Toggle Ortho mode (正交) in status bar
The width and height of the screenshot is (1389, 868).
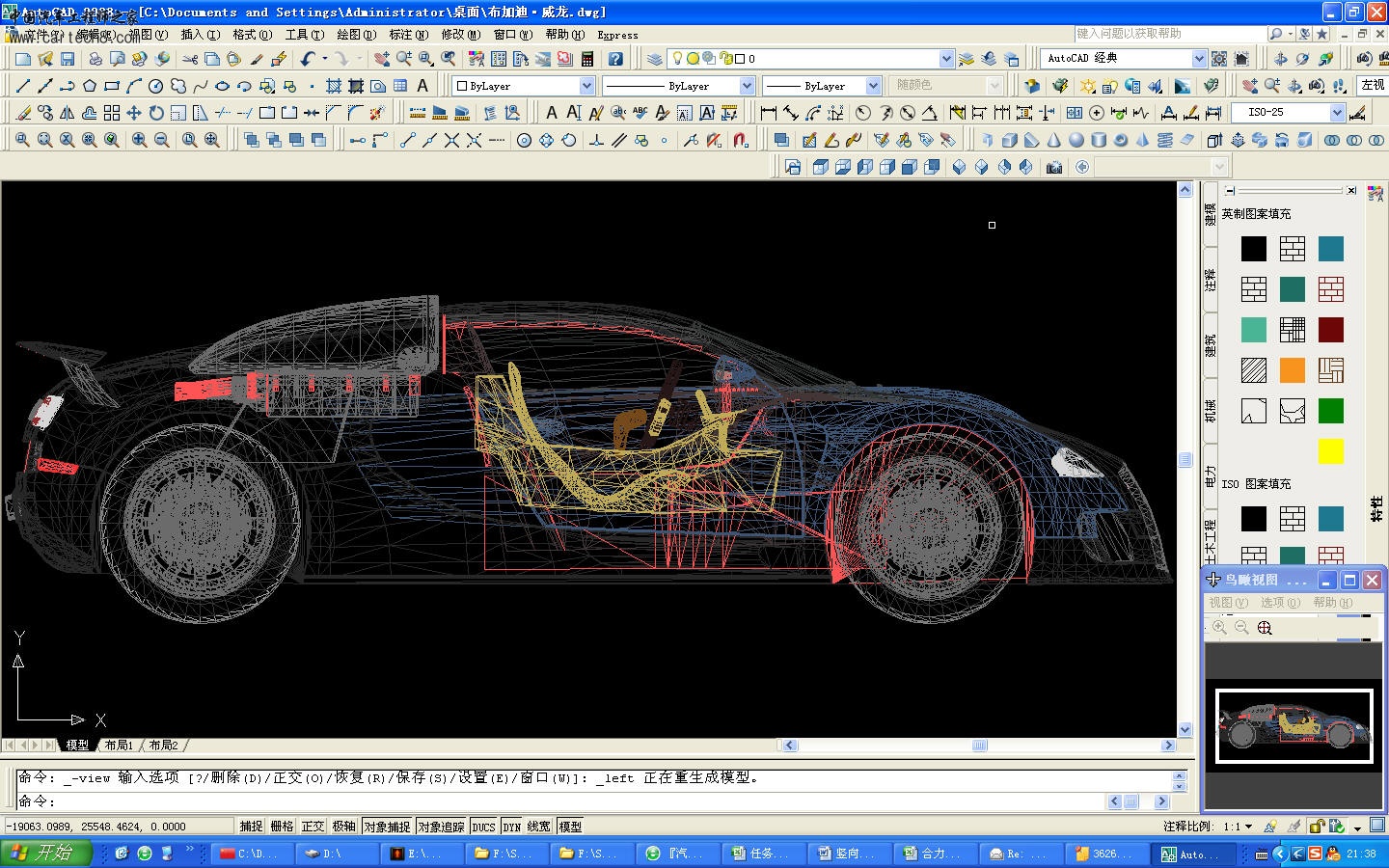(x=313, y=827)
